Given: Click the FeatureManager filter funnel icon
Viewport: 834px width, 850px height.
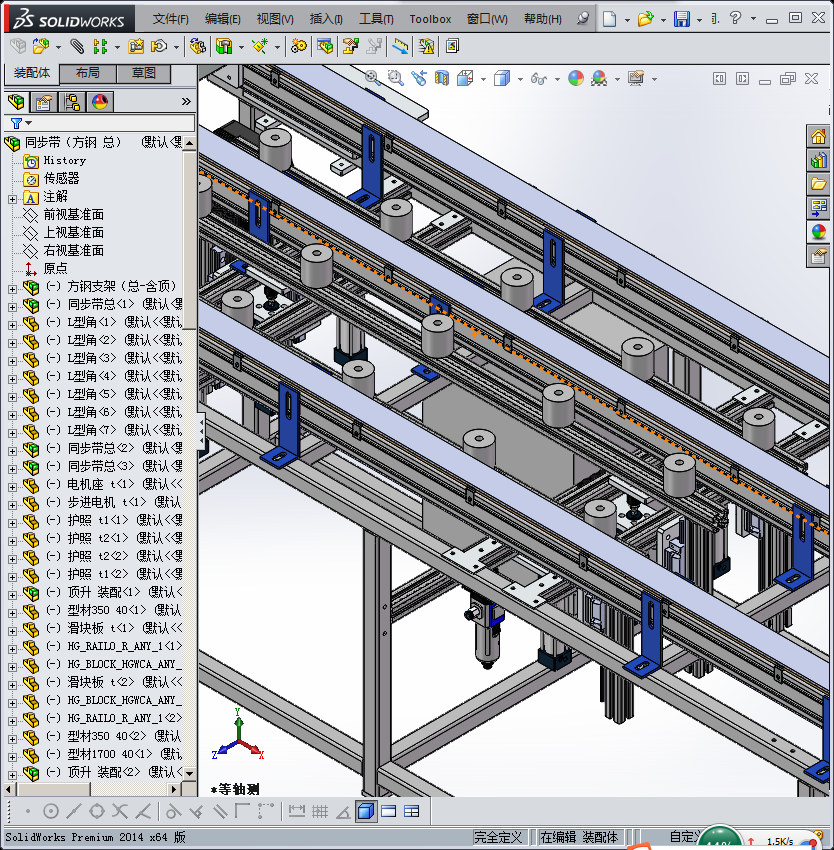Looking at the screenshot, I should 16,123.
